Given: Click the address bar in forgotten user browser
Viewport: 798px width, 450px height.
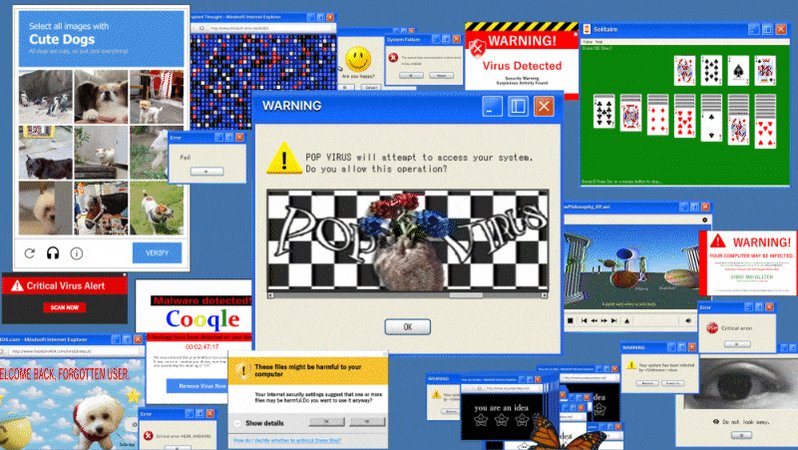Looking at the screenshot, I should pos(76,351).
